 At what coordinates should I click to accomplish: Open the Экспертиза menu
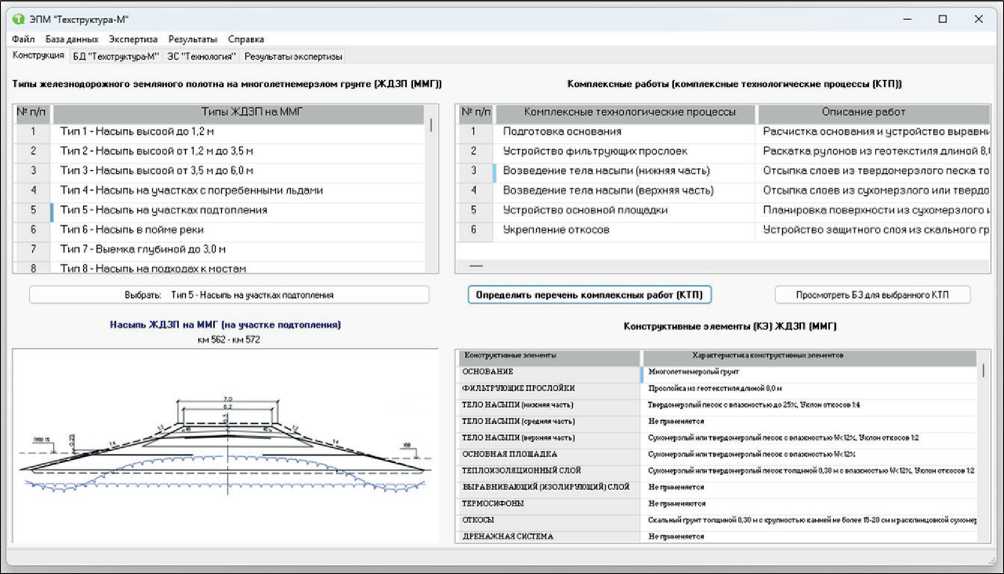click(133, 39)
